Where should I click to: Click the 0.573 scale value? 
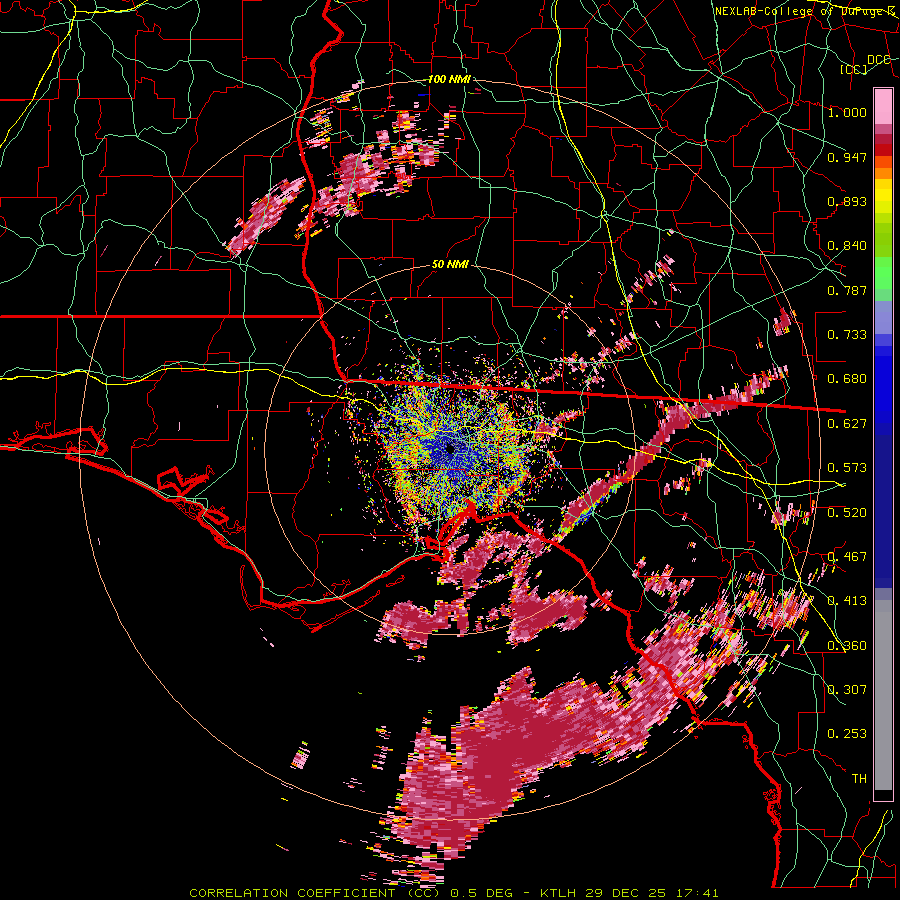click(x=847, y=468)
